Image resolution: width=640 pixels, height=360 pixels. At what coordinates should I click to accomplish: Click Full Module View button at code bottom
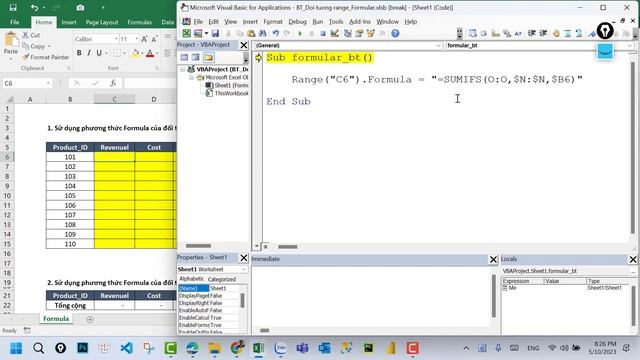(265, 246)
